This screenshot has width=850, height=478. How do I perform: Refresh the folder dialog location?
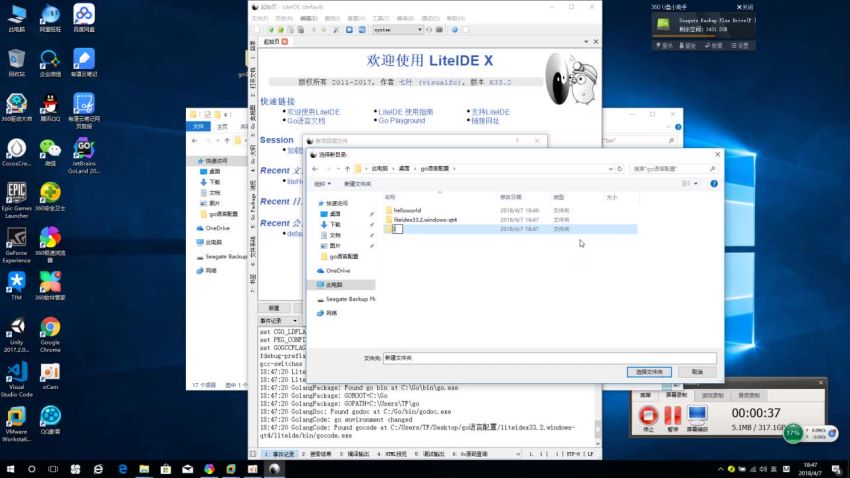[x=620, y=169]
